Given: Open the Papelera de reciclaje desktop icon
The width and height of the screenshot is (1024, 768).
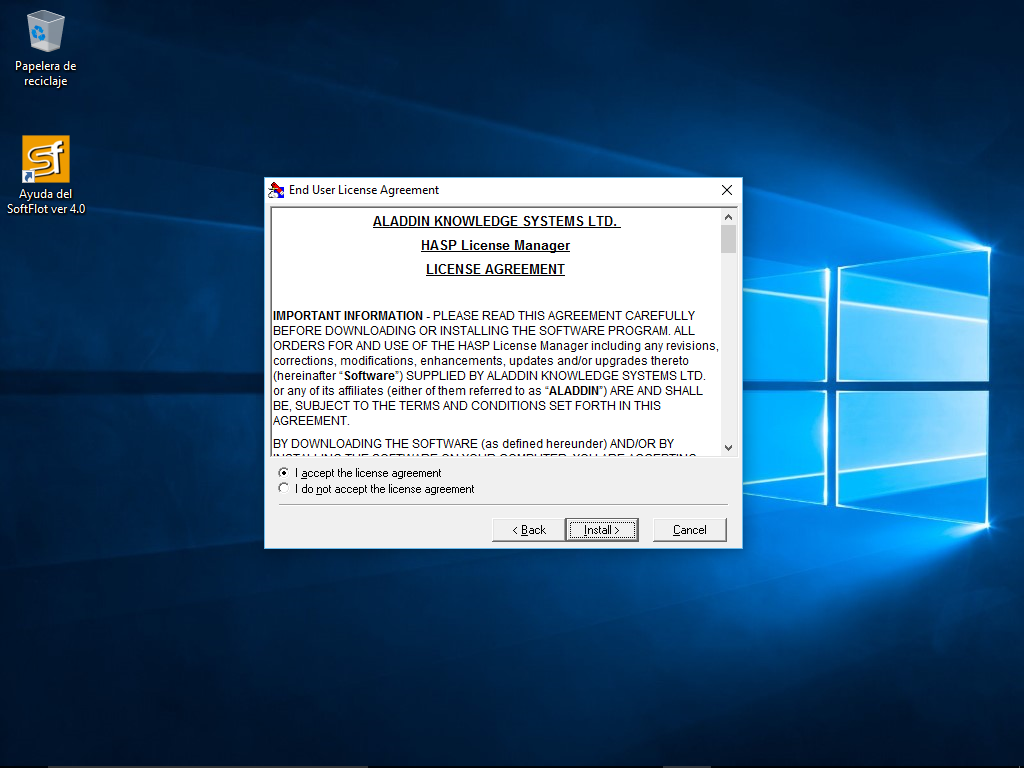Looking at the screenshot, I should point(45,32).
